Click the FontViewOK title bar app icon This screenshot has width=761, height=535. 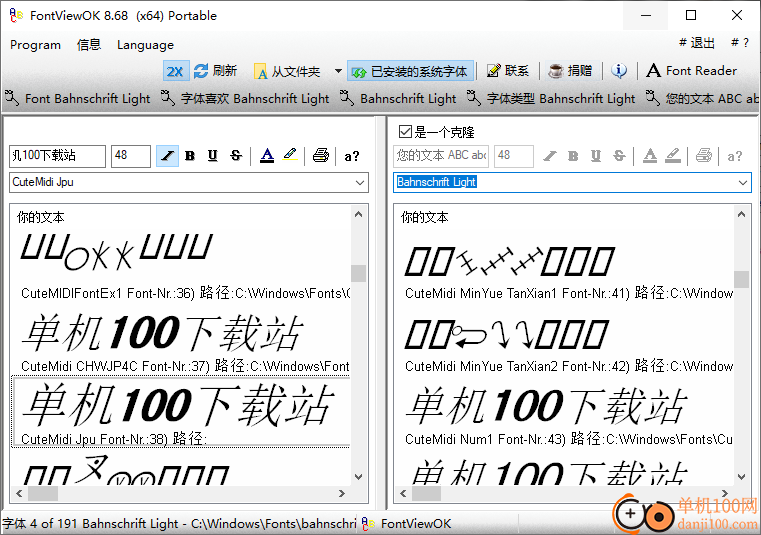pos(16,16)
